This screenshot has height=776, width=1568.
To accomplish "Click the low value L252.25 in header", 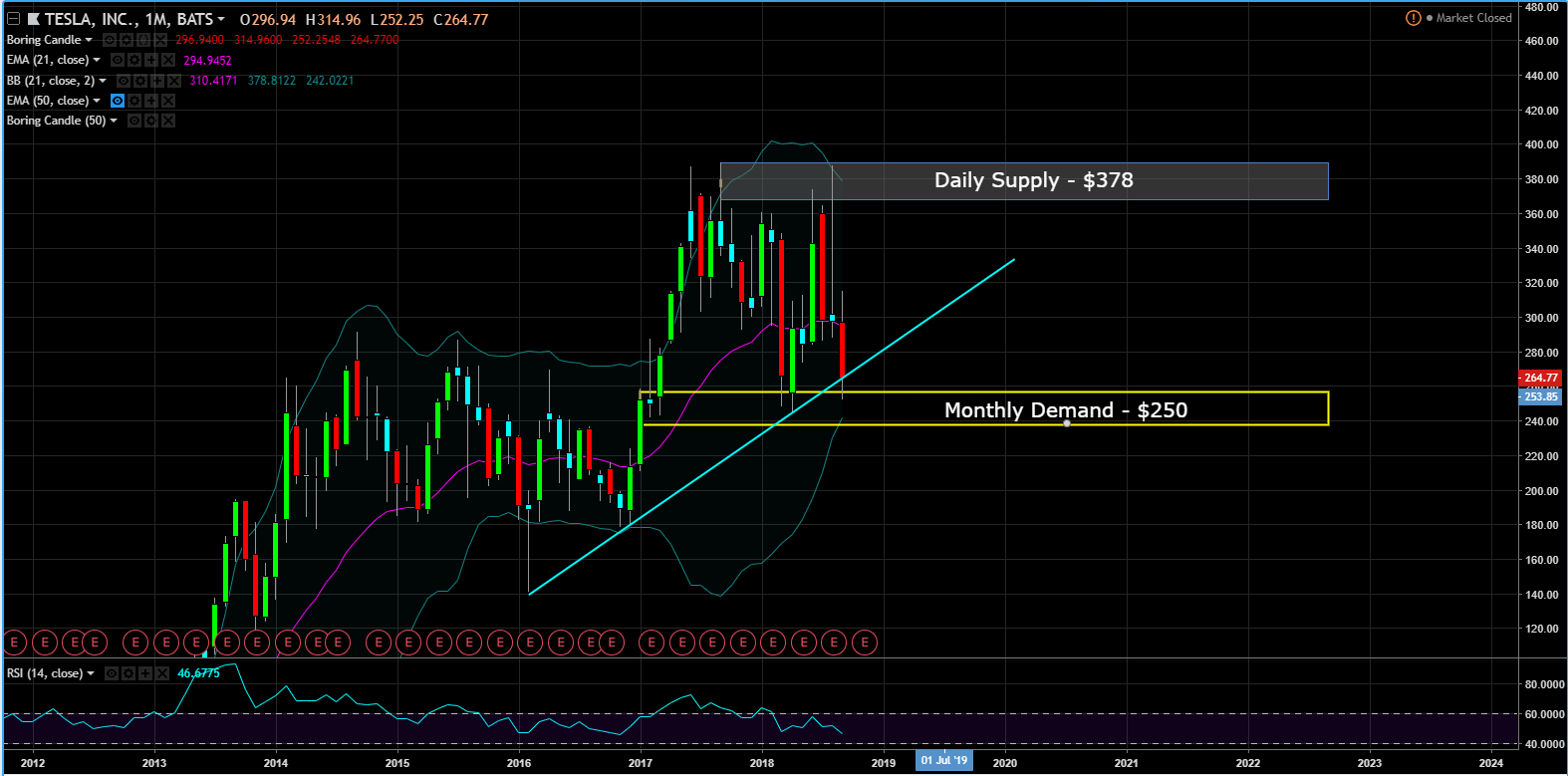I will click(x=396, y=20).
